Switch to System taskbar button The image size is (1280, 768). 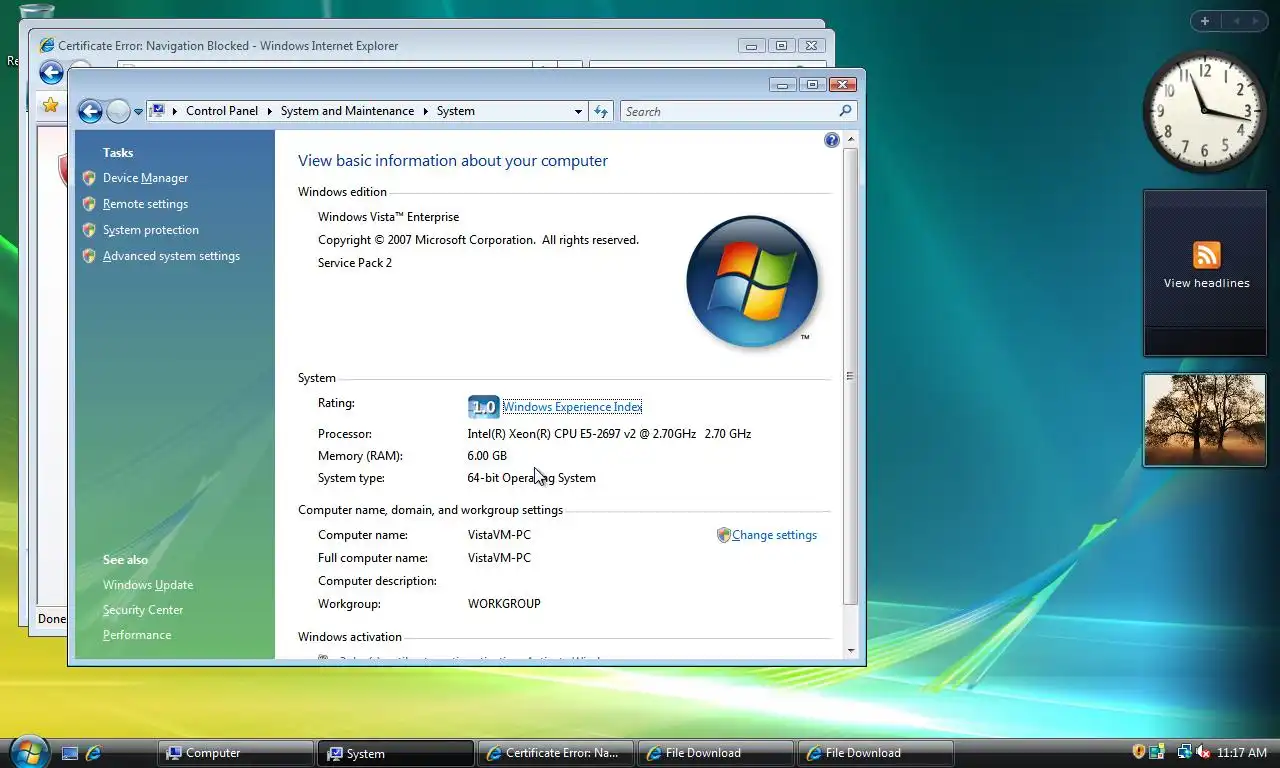395,753
